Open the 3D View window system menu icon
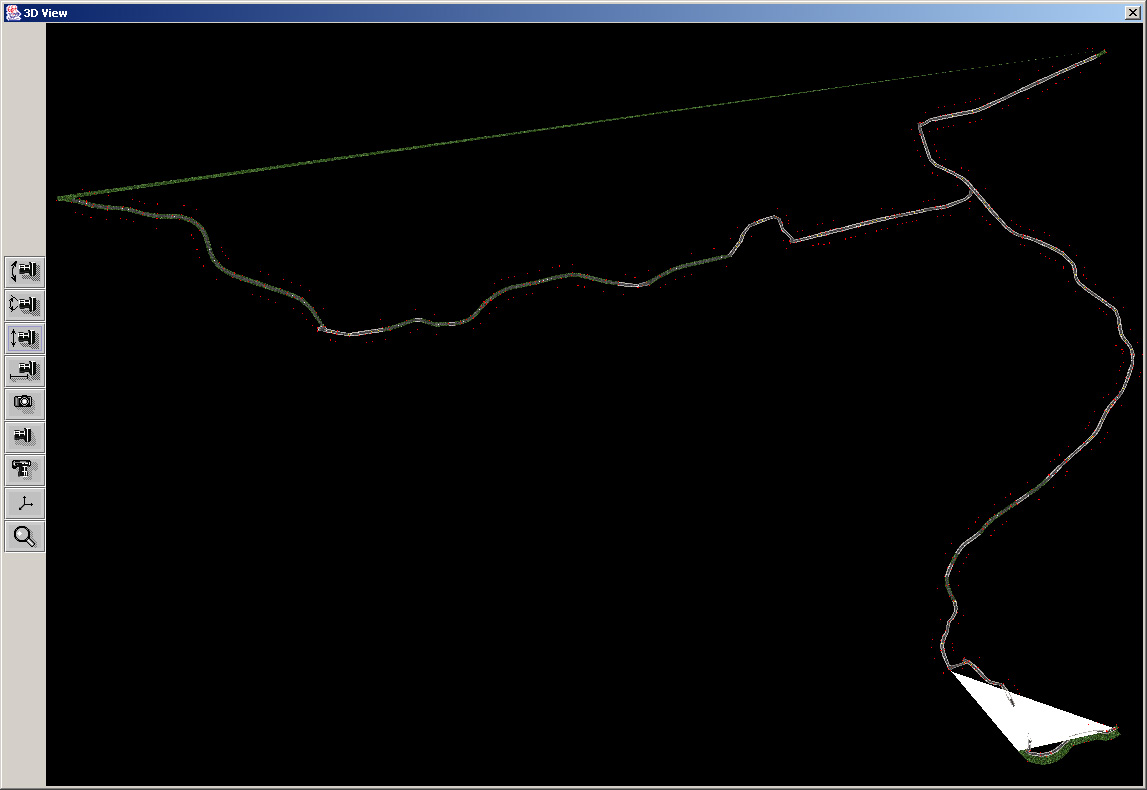The image size is (1147, 790). (x=13, y=13)
